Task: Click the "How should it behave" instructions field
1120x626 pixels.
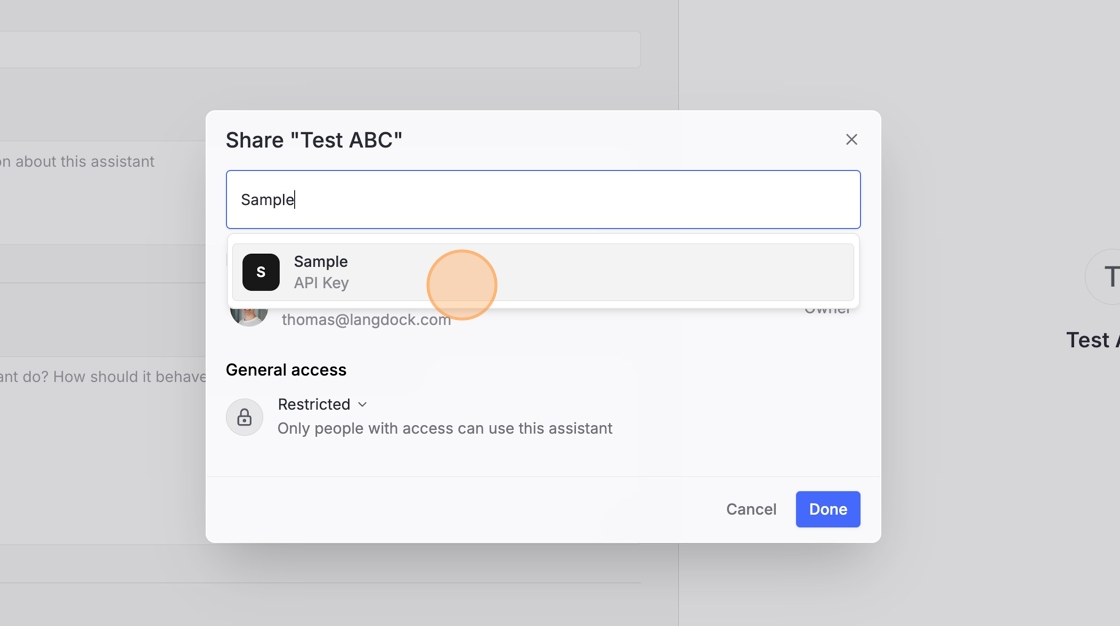Action: coord(100,400)
